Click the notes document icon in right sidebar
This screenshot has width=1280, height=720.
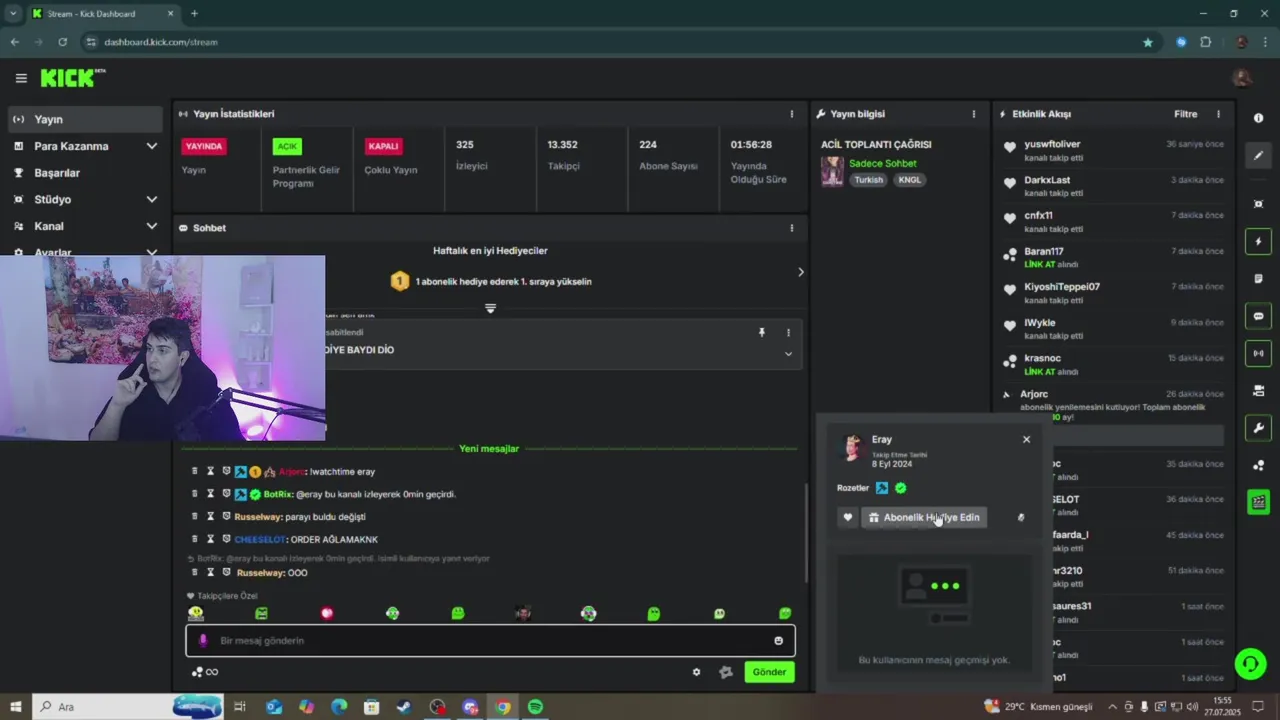click(1258, 279)
